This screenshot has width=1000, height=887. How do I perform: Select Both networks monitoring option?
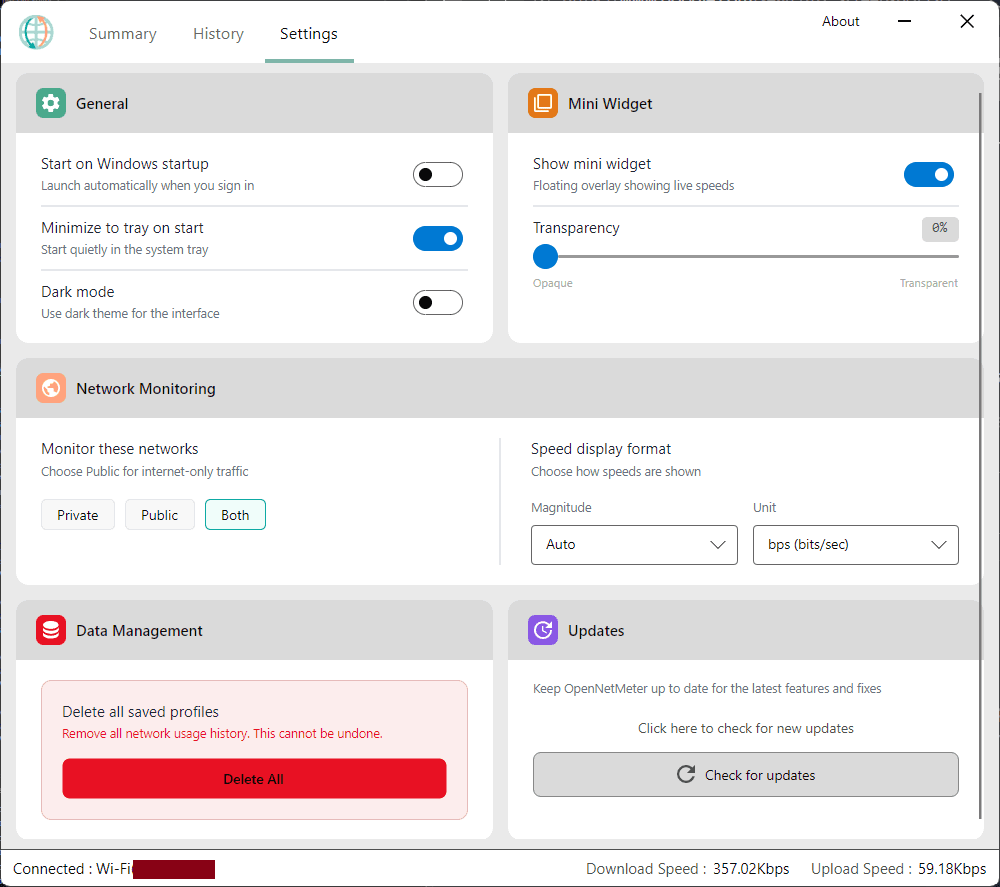point(235,515)
